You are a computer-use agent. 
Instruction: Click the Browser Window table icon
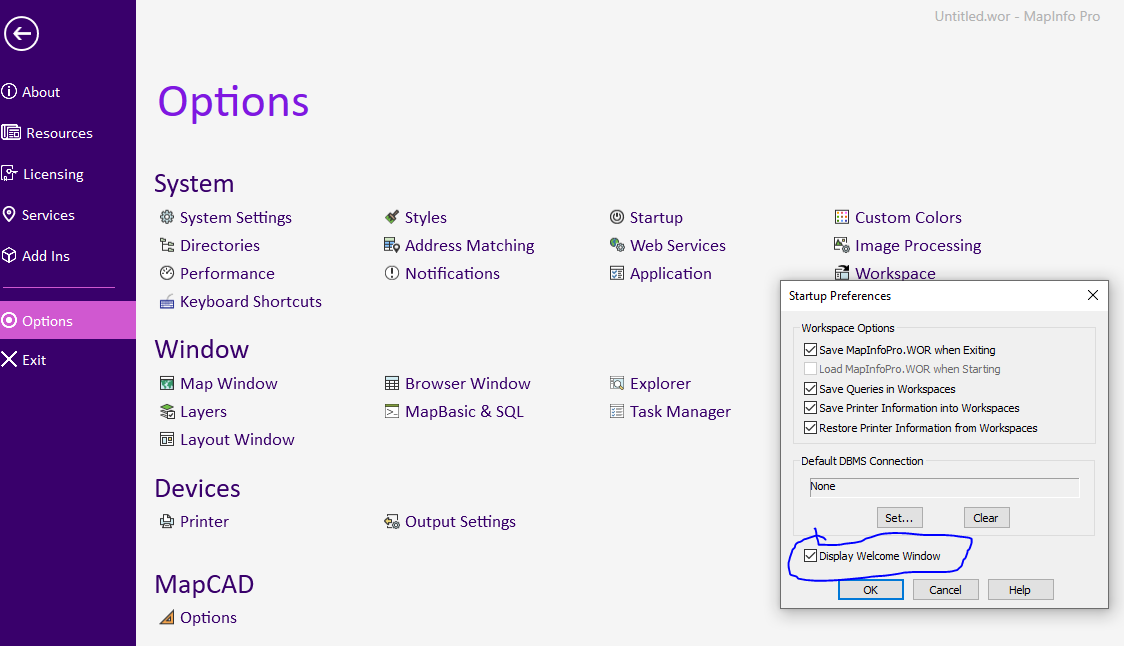391,384
